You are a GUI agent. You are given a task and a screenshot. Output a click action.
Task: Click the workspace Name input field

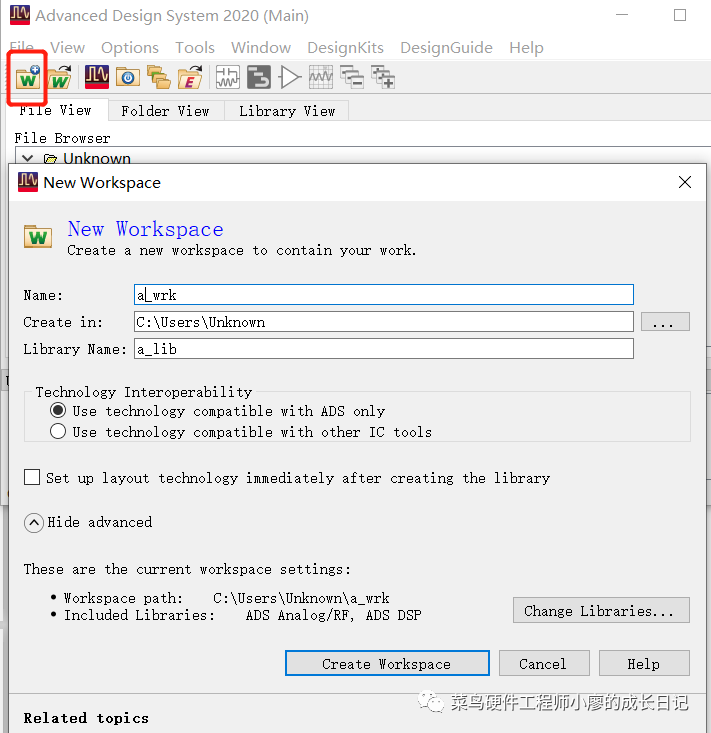pyautogui.click(x=383, y=295)
